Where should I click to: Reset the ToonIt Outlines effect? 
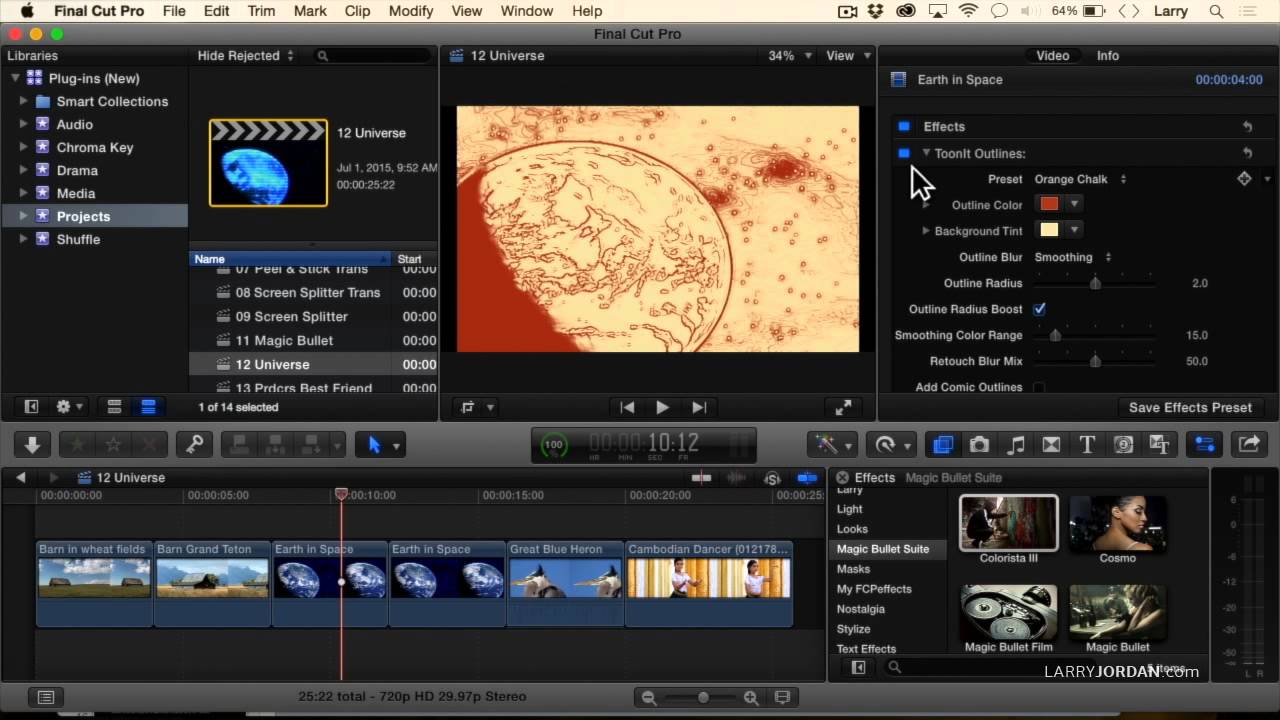point(1247,153)
